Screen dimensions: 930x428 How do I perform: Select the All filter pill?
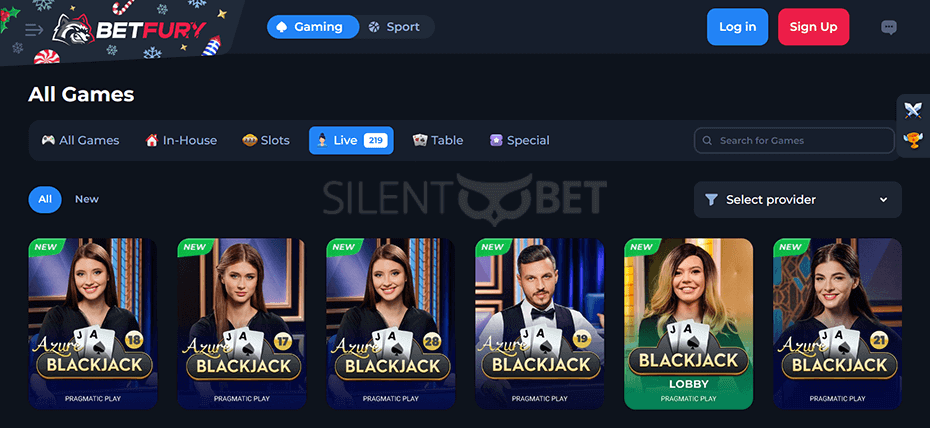point(45,199)
